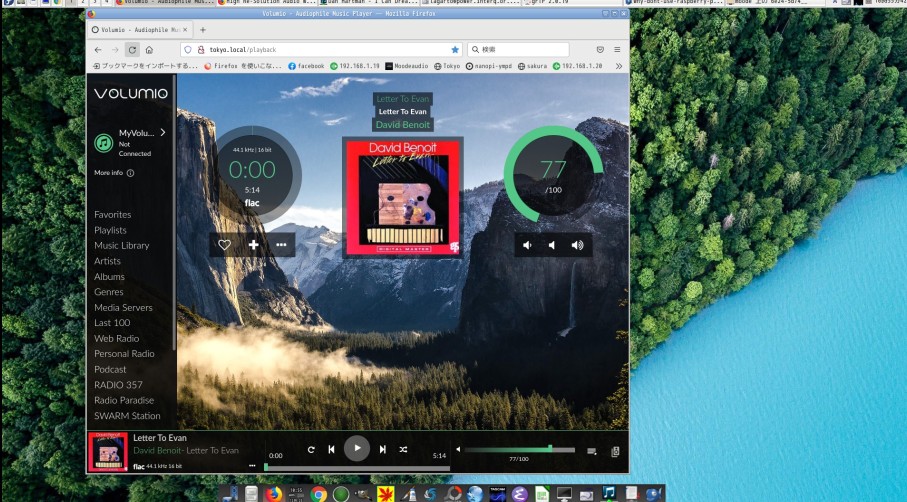Raise volume with the rightmost speaker icon
Screen dimensions: 907x502
[577, 245]
